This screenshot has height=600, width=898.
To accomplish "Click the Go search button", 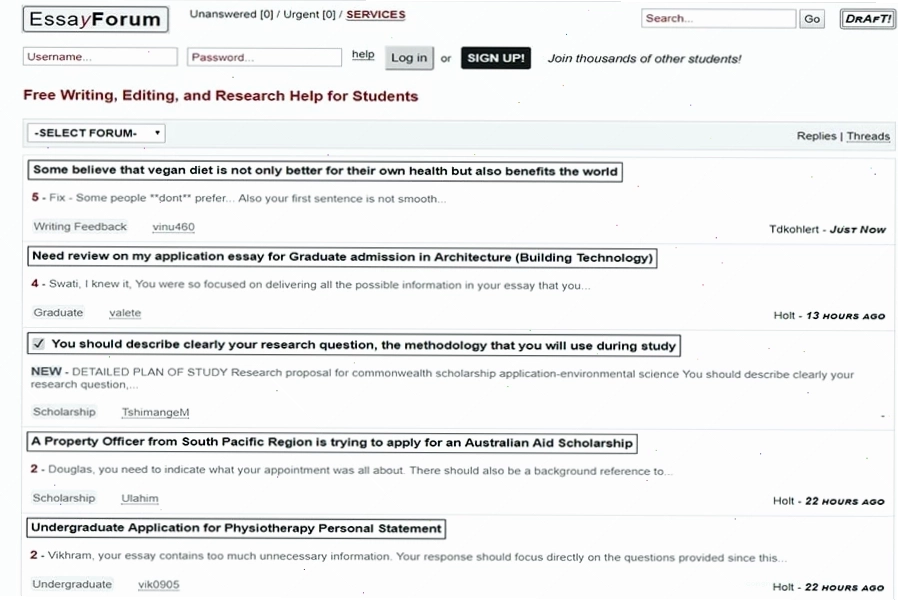I will pyautogui.click(x=812, y=19).
